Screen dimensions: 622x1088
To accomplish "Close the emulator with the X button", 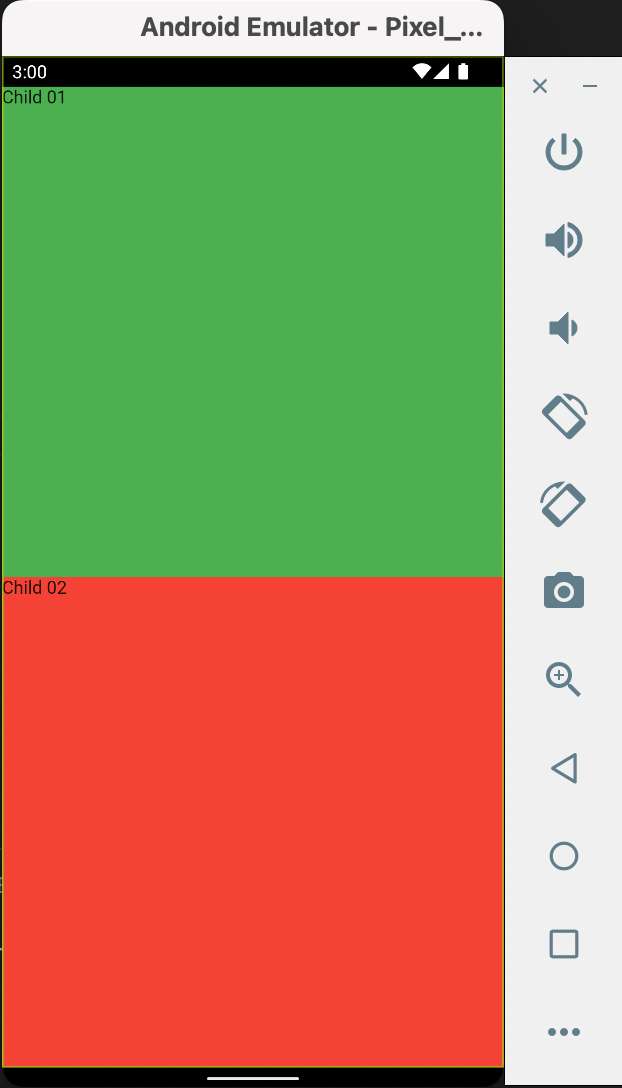I will [539, 86].
